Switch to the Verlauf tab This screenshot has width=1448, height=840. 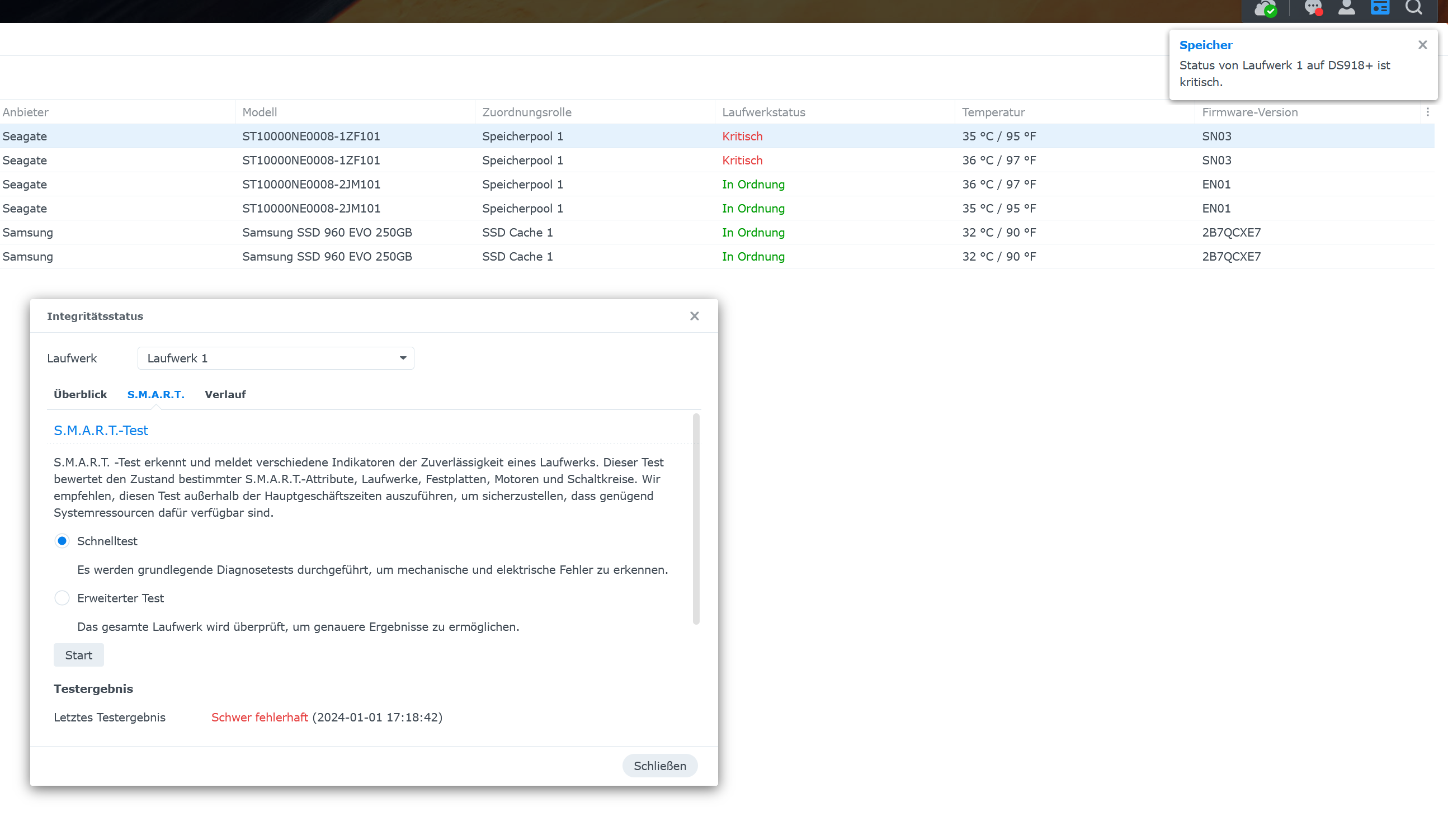click(x=225, y=395)
